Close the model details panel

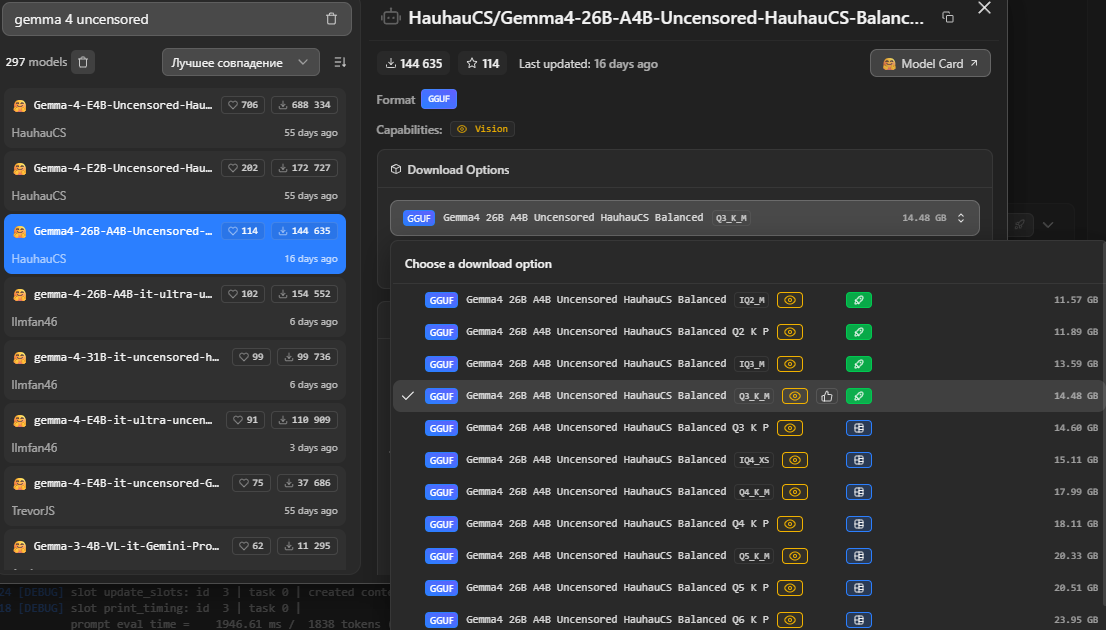(984, 8)
